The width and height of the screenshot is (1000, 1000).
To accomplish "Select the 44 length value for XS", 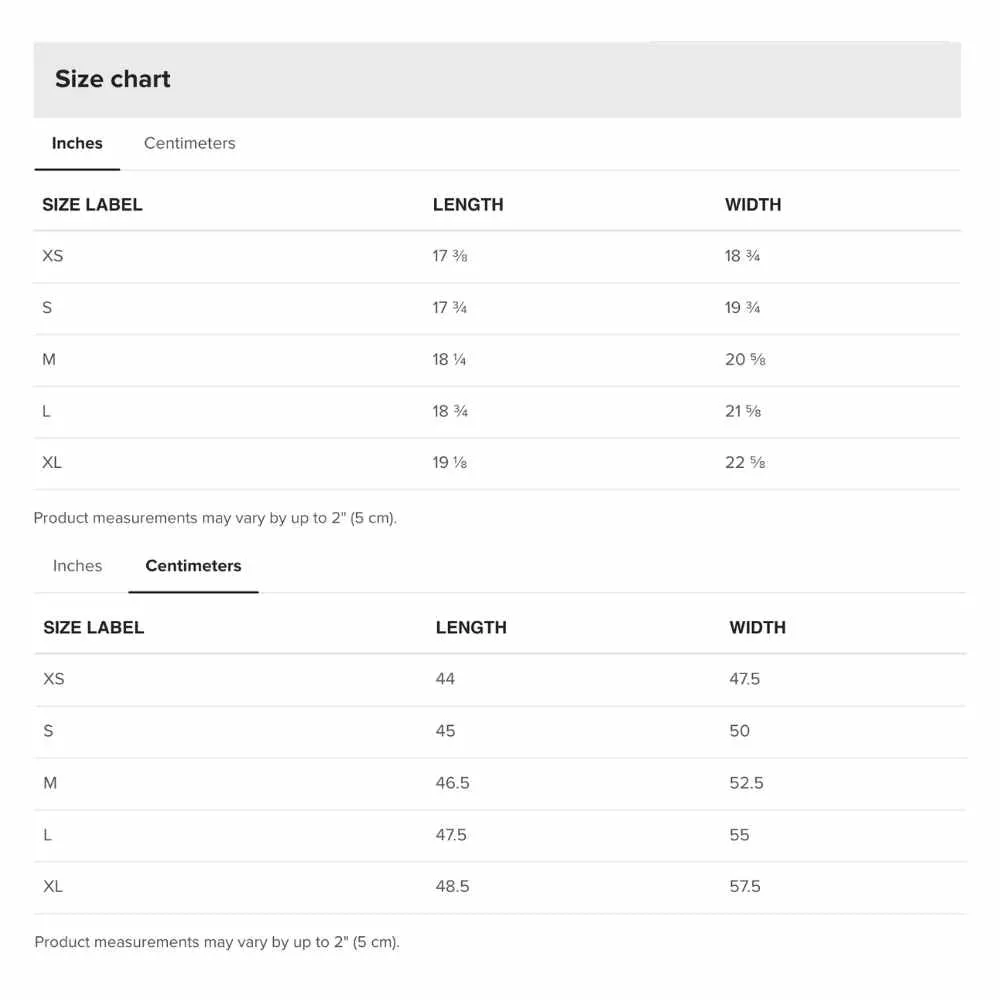I will pyautogui.click(x=445, y=679).
